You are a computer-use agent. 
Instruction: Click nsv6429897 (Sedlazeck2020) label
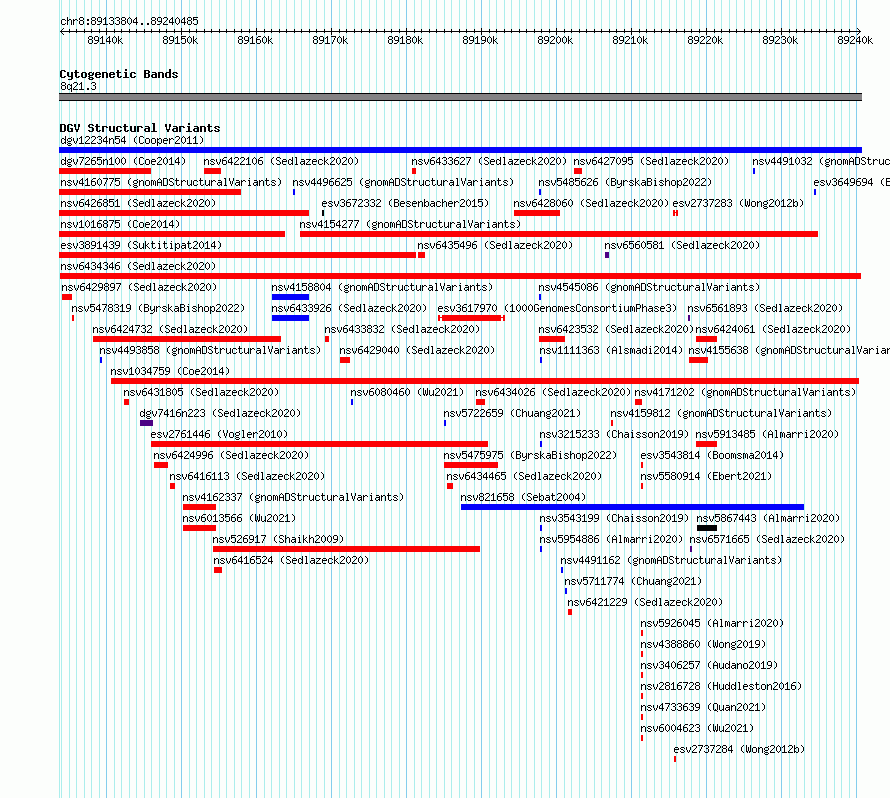[x=139, y=287]
